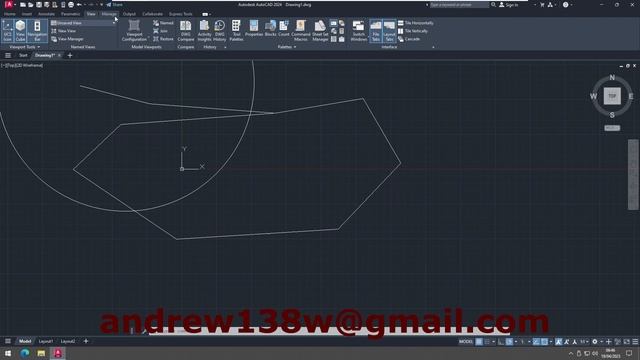Click Tile Vertically

[x=413, y=31]
